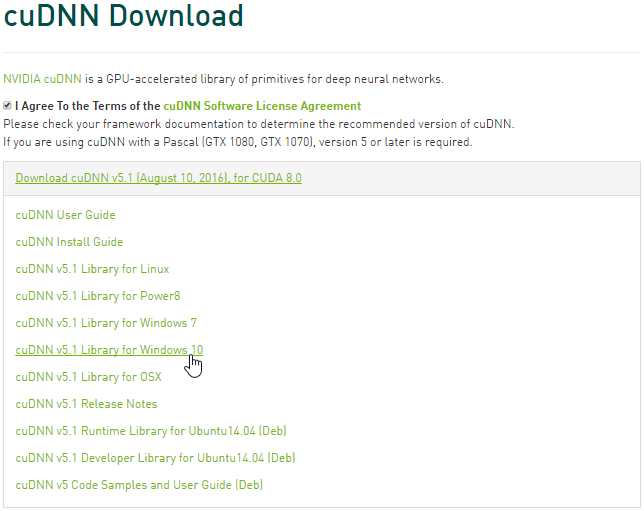Download cuDNN v5.1 Library for OSX
The image size is (644, 511).
coord(88,377)
